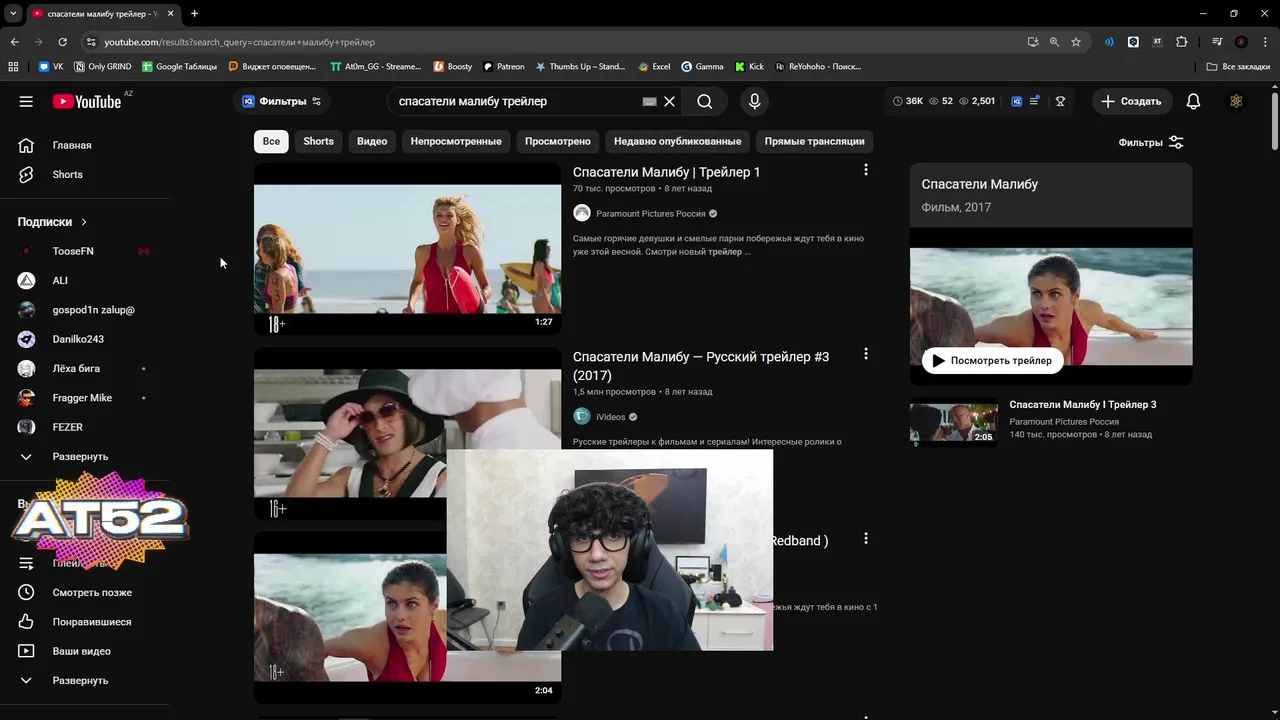Viewport: 1280px width, 720px height.
Task: Go back with the browser back arrow
Action: coord(14,42)
